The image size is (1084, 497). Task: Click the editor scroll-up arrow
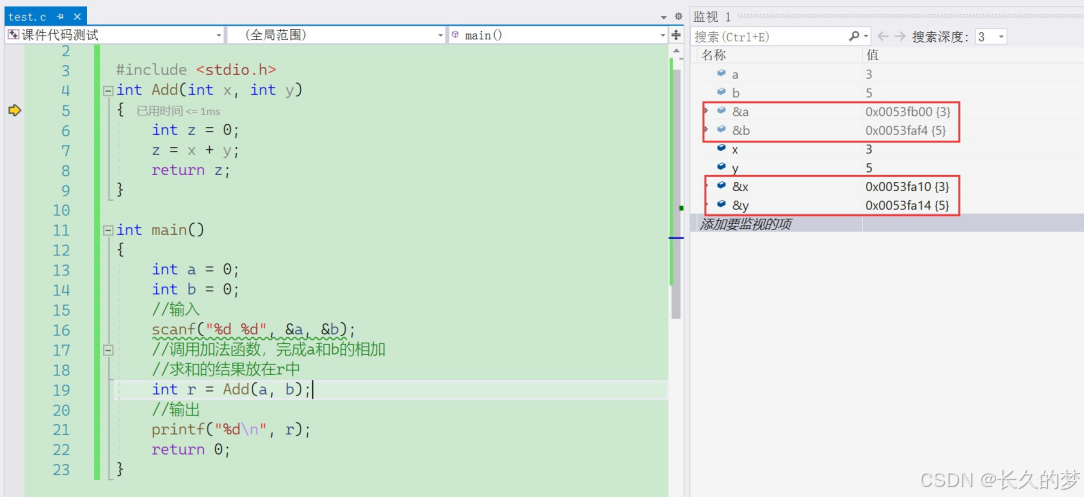click(675, 52)
